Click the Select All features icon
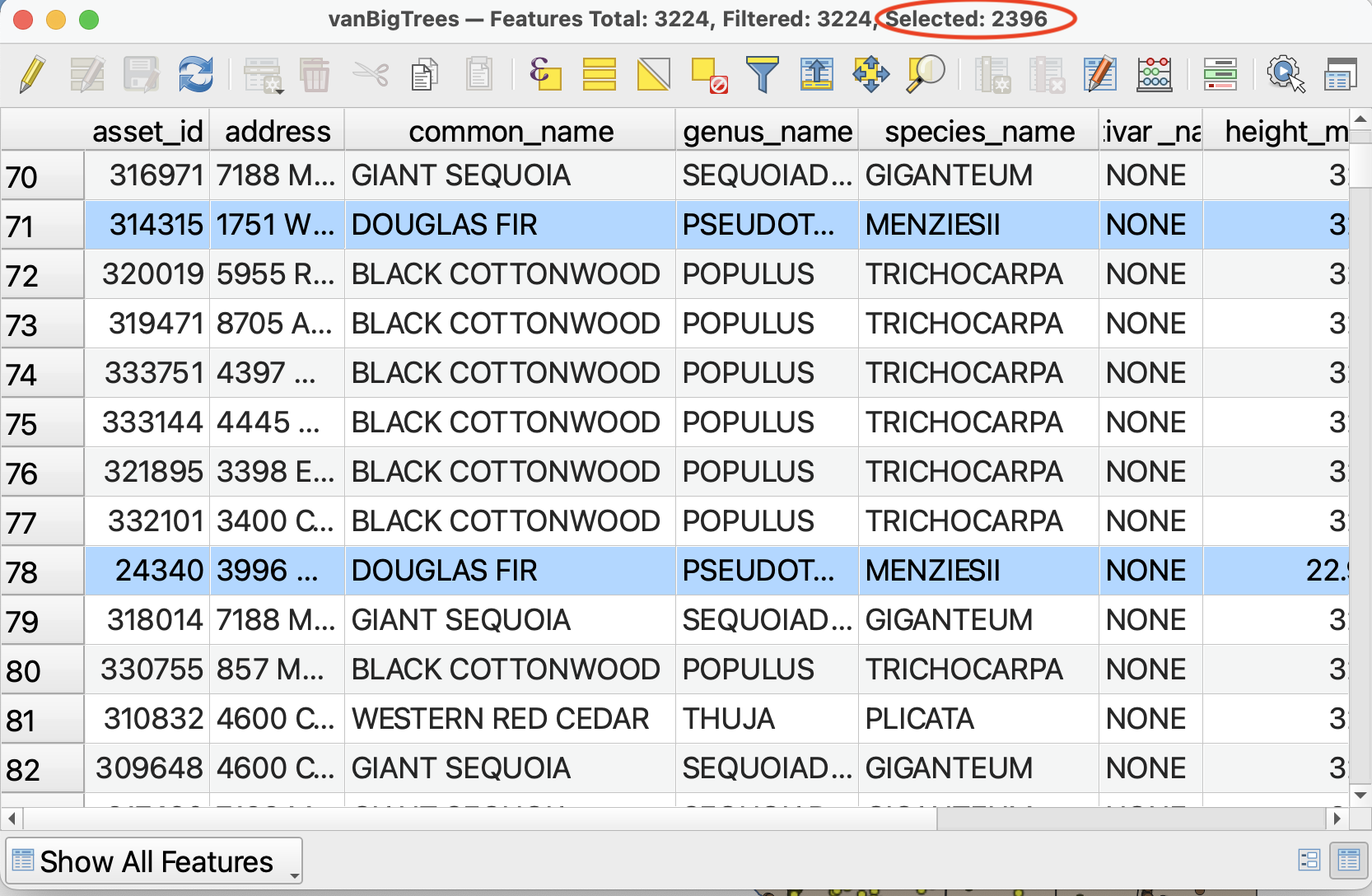The image size is (1372, 896). (x=599, y=74)
